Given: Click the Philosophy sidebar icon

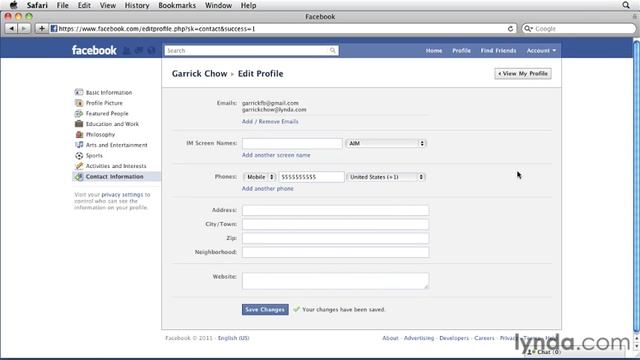Looking at the screenshot, I should [79, 134].
